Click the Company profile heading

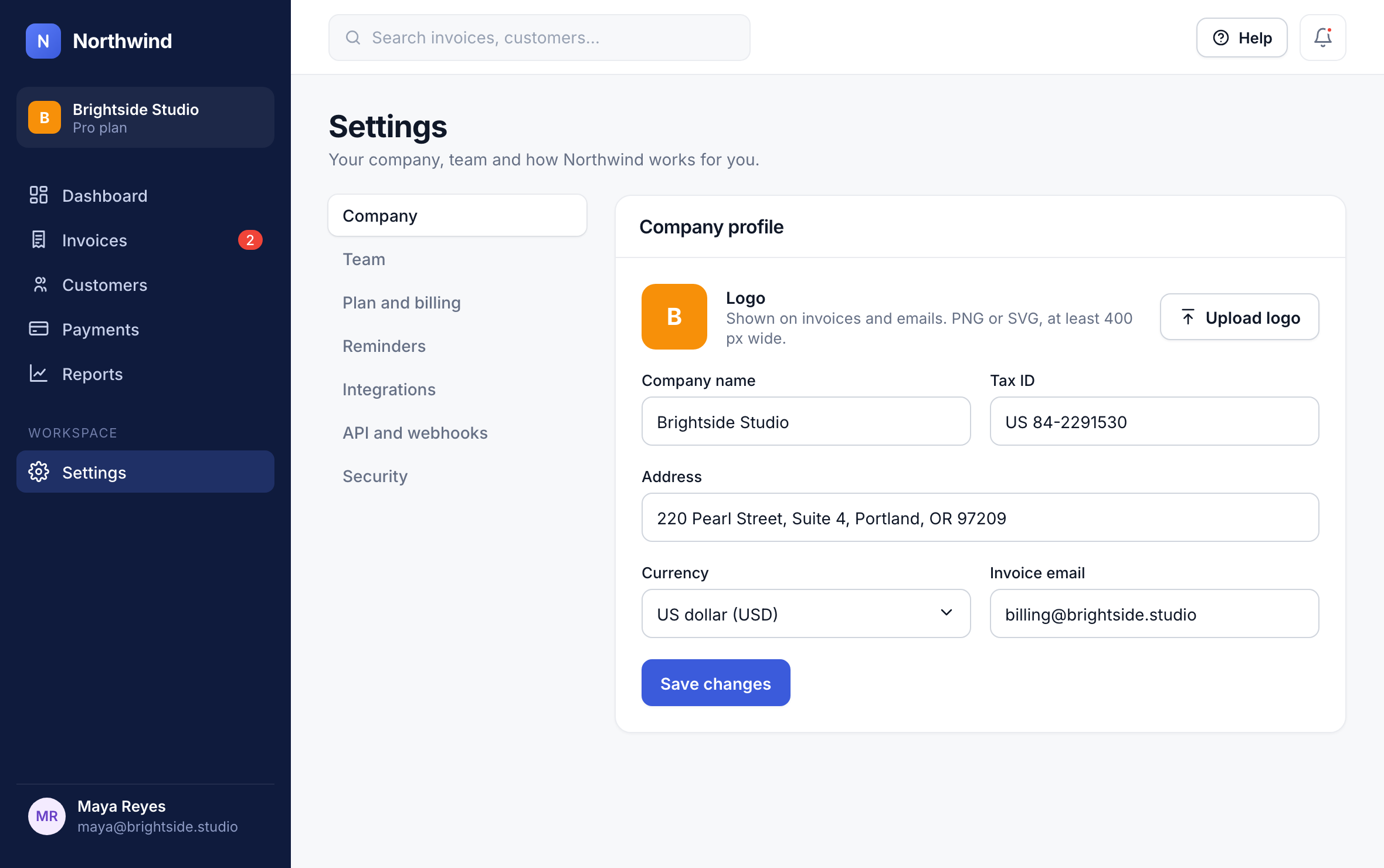(x=711, y=226)
